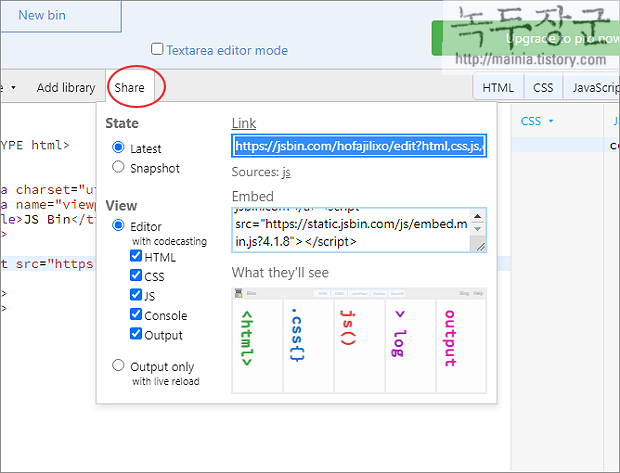The image size is (620, 473).
Task: Open the Add library menu
Action: pos(66,87)
